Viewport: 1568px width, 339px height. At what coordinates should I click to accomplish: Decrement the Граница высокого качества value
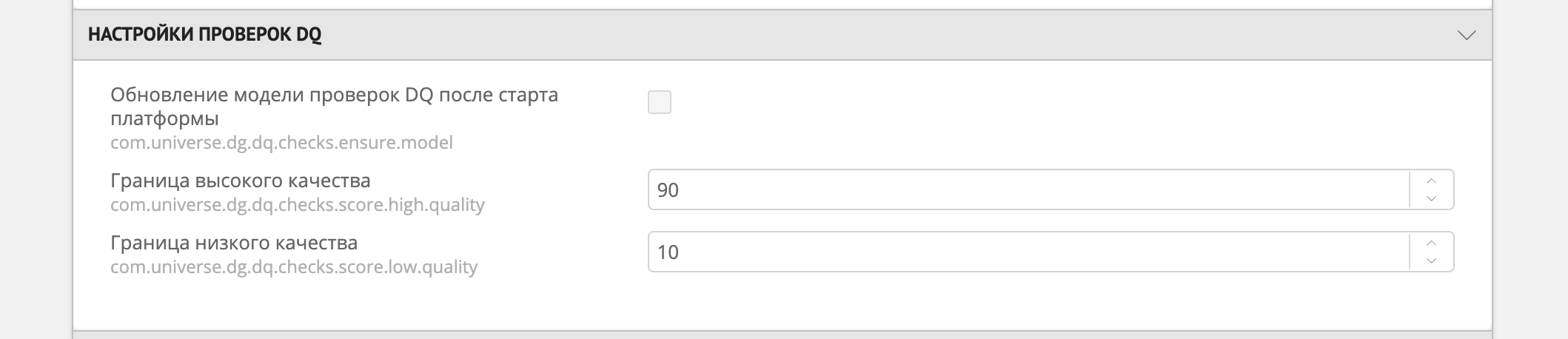(1431, 198)
